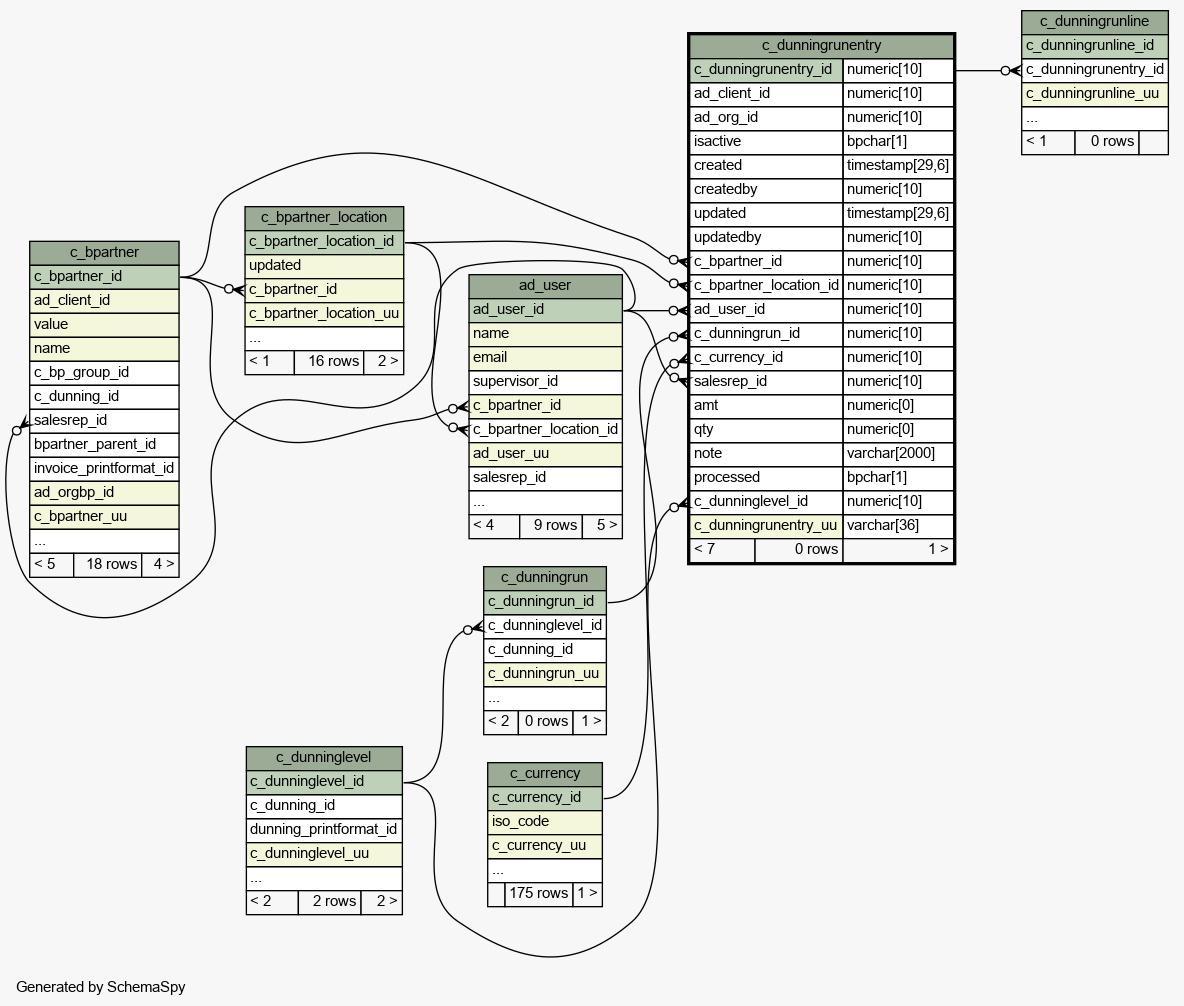
Task: Open the c_dunningrunentry table header
Action: coord(822,46)
